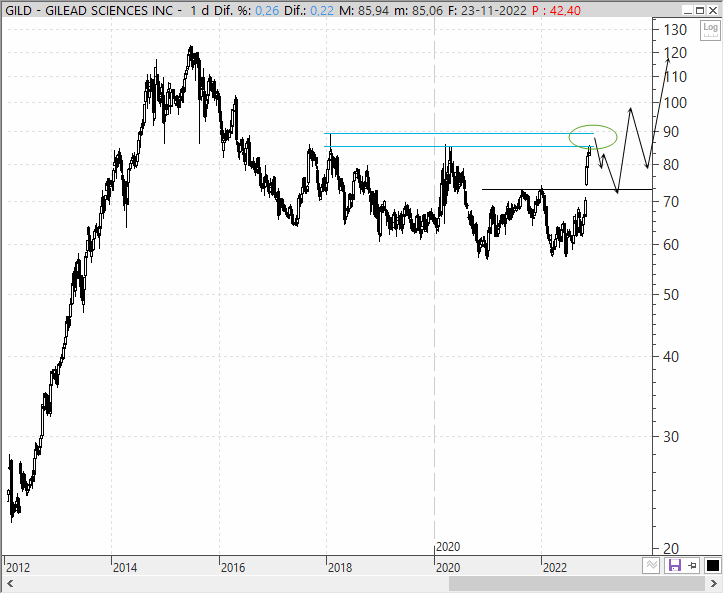Click the 100 price axis label
Image resolution: width=724 pixels, height=594 pixels.
coord(675,103)
